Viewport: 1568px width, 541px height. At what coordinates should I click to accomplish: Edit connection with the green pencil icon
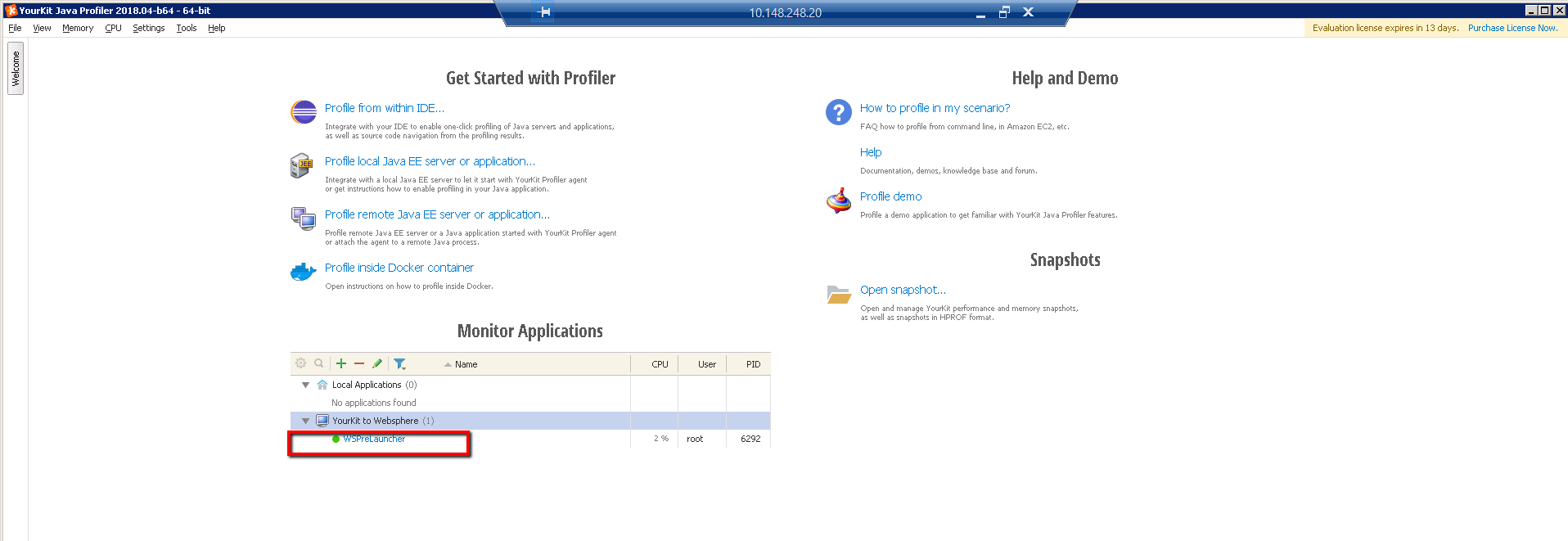[x=377, y=363]
